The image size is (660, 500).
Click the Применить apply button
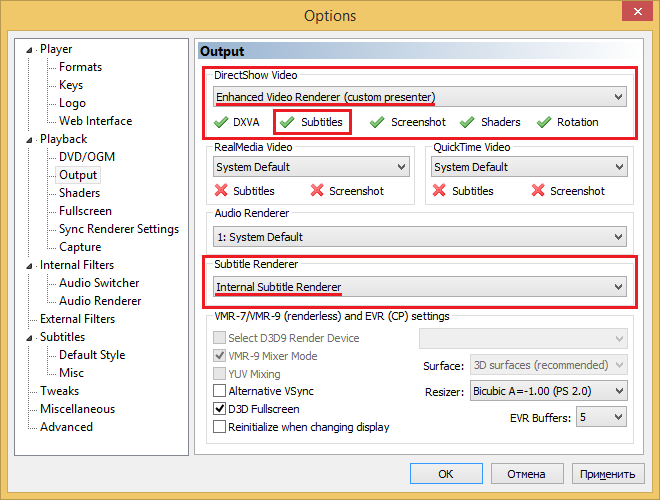607,474
